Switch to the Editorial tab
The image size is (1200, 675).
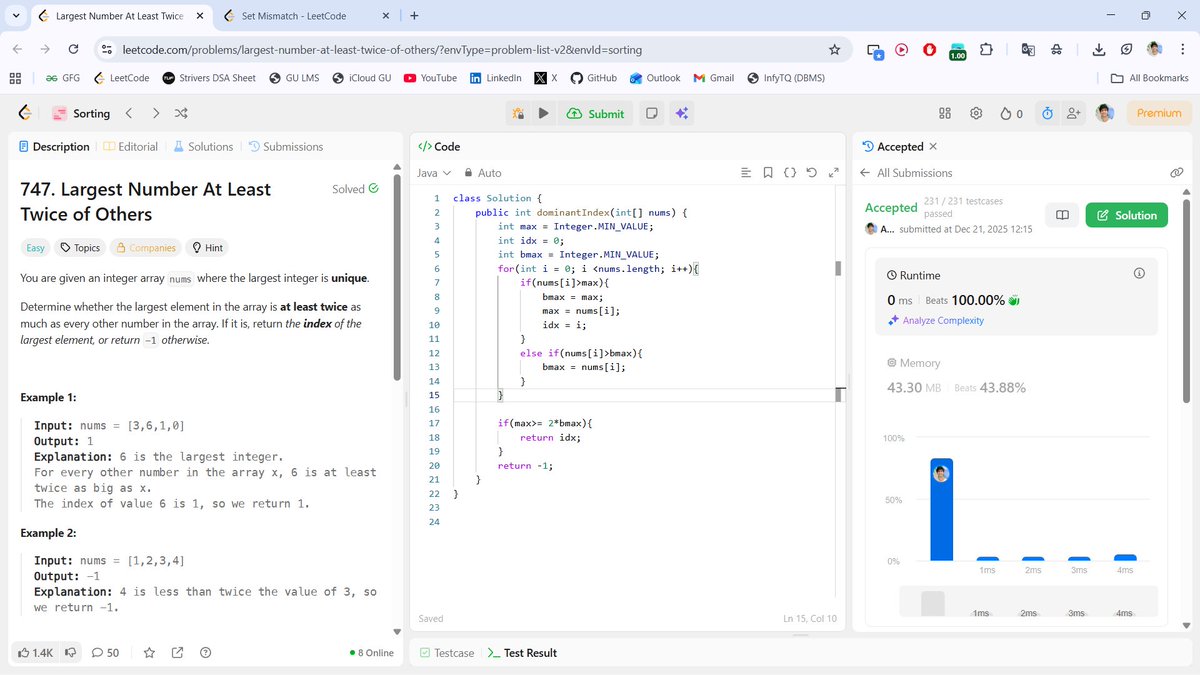[x=135, y=146]
